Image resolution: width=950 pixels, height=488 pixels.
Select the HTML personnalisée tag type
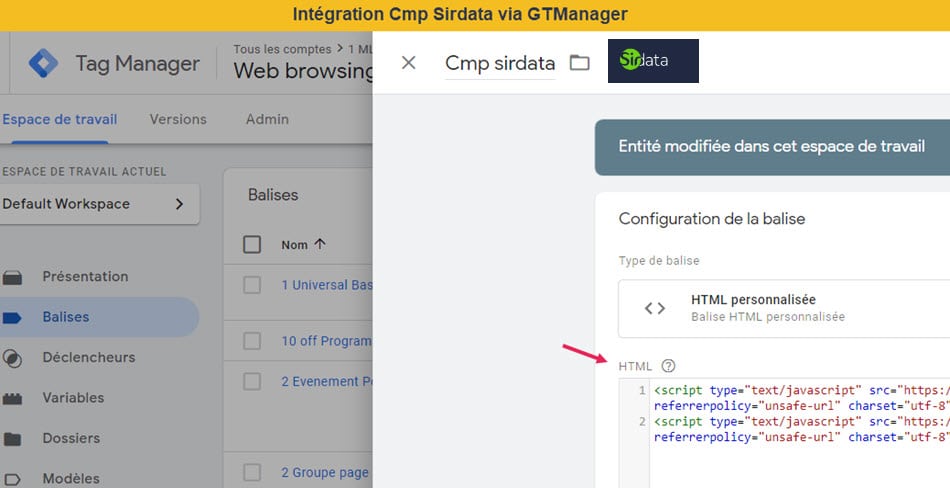(784, 308)
